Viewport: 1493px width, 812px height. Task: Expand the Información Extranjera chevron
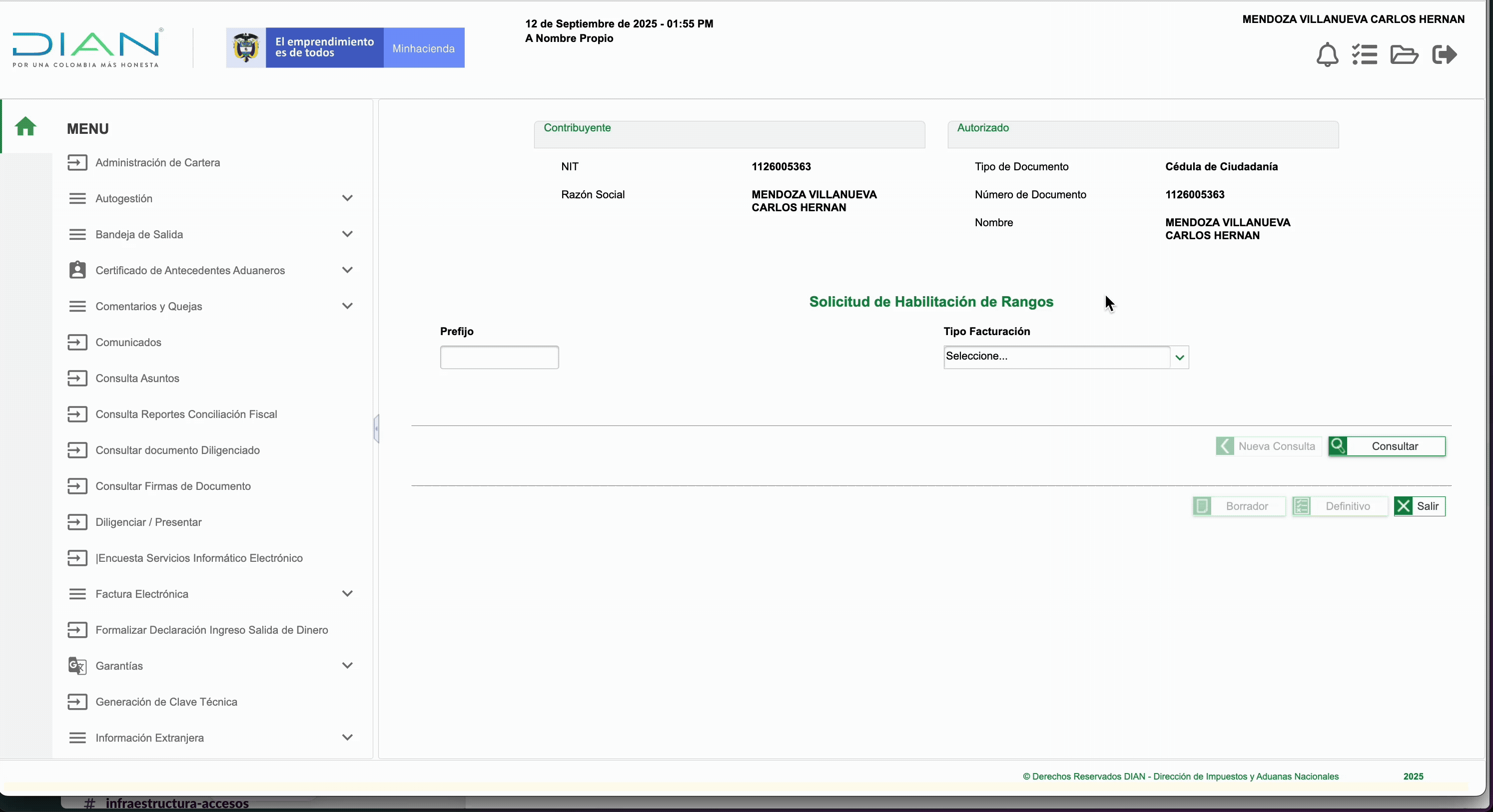347,737
